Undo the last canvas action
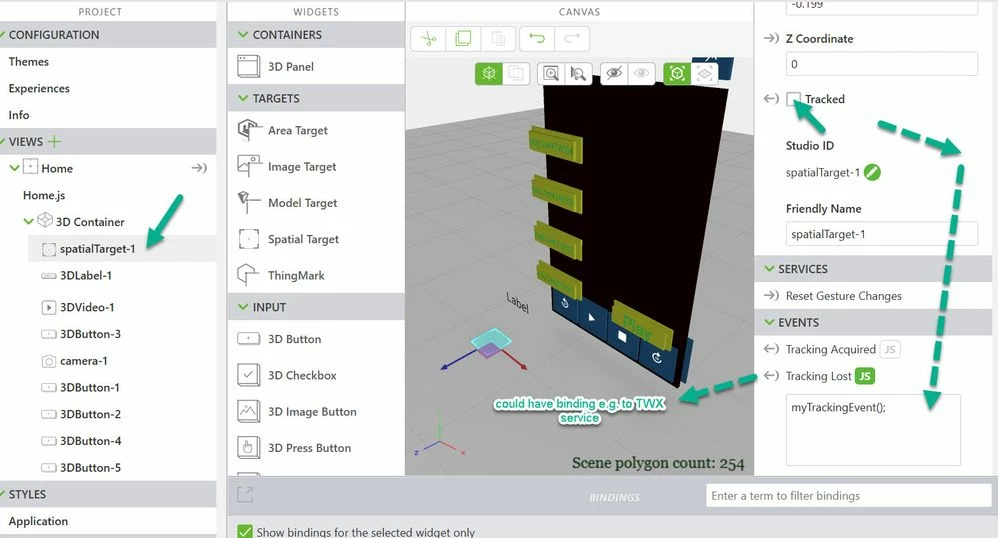Viewport: 998px width, 538px height. (537, 39)
